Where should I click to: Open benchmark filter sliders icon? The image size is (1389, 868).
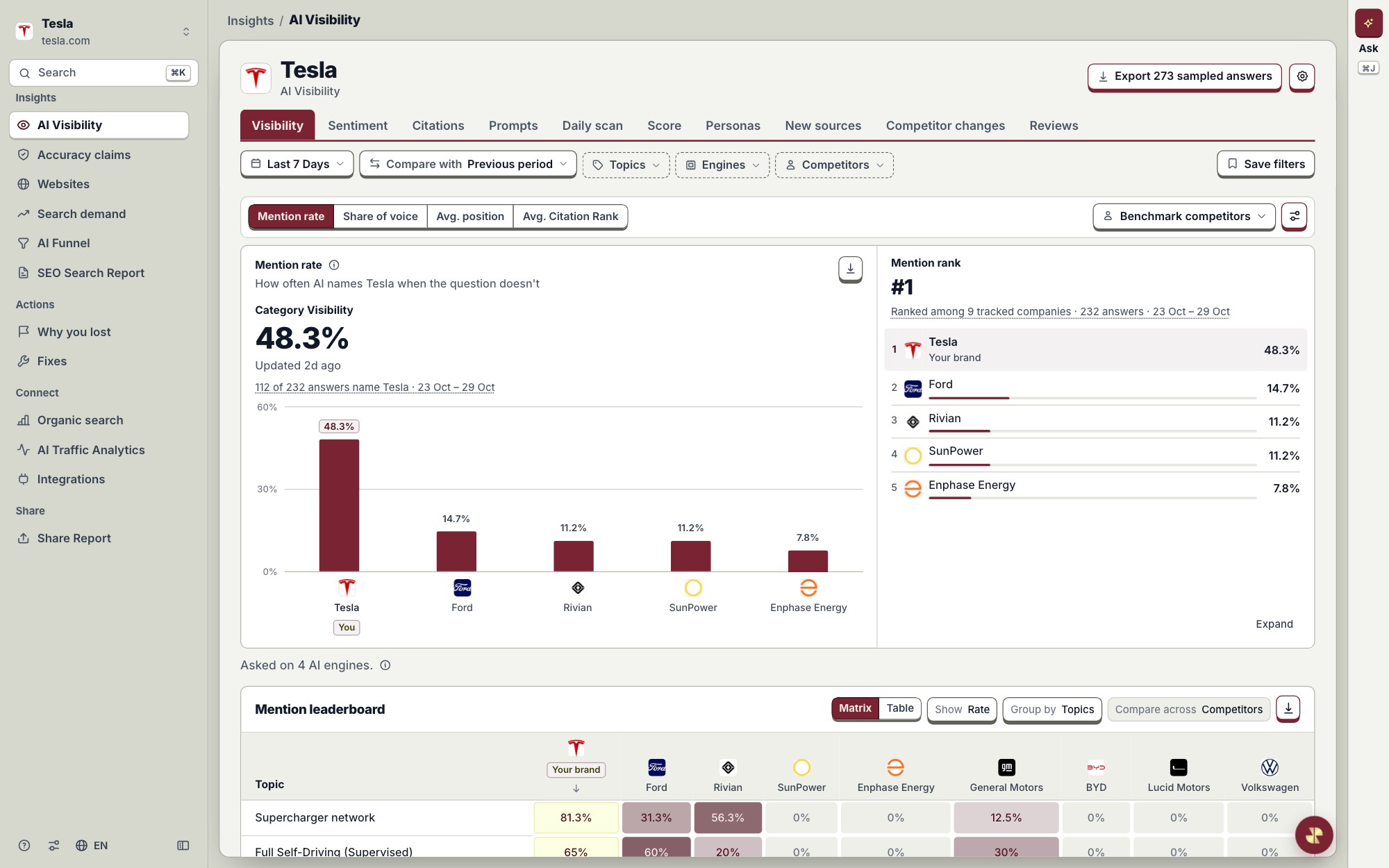coord(1295,216)
